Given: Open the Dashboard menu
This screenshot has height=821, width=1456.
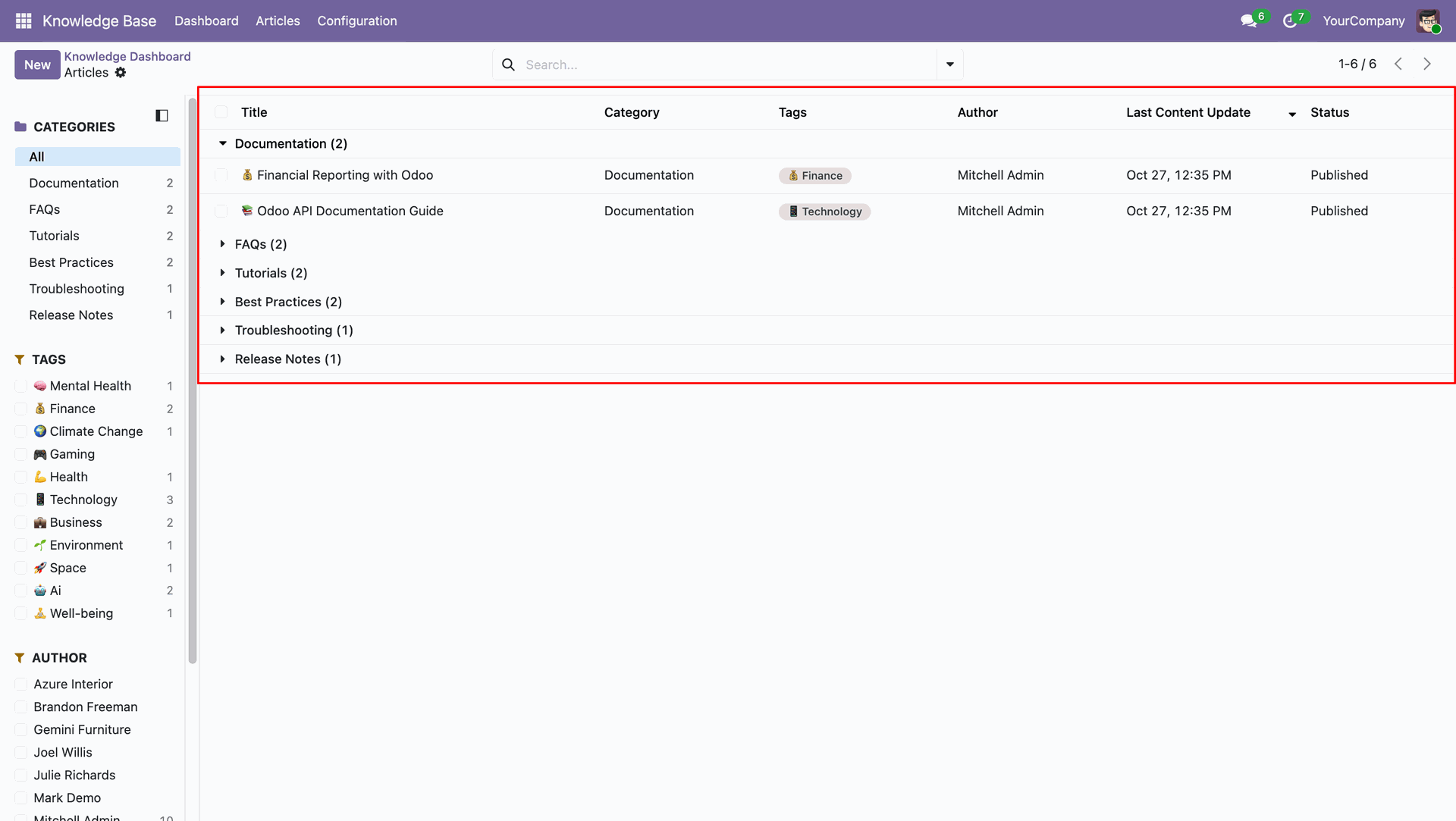Looking at the screenshot, I should [206, 20].
